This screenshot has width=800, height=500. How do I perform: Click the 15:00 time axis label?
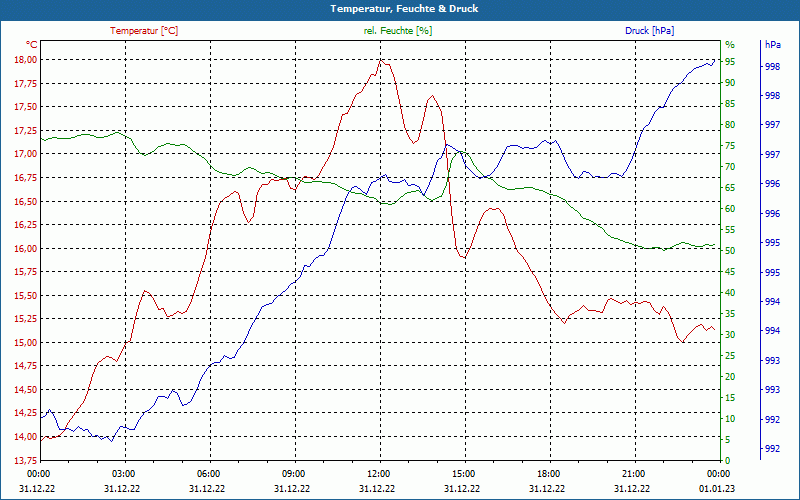(x=463, y=473)
